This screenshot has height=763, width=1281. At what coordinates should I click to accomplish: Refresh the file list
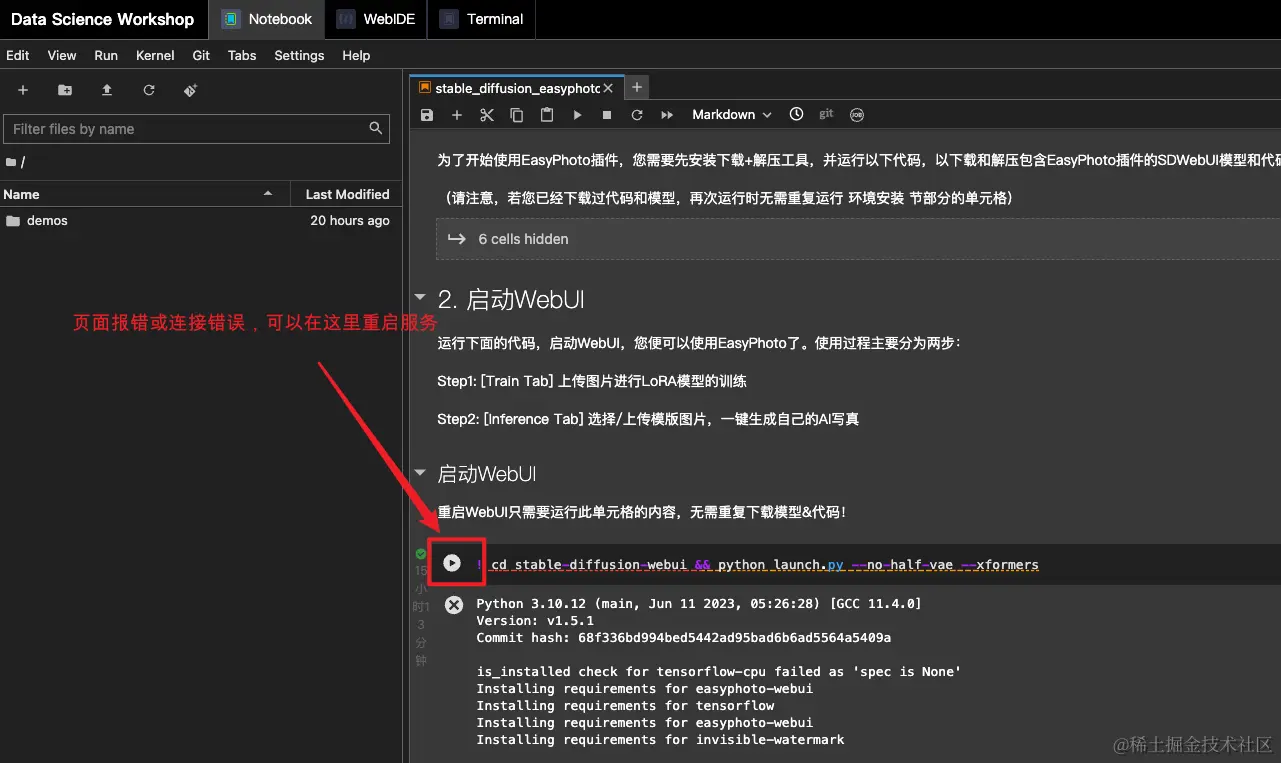(149, 90)
